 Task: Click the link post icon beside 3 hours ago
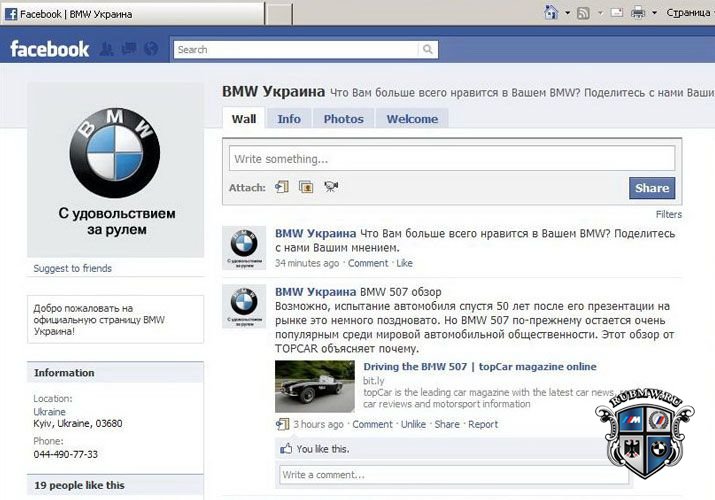(x=282, y=424)
